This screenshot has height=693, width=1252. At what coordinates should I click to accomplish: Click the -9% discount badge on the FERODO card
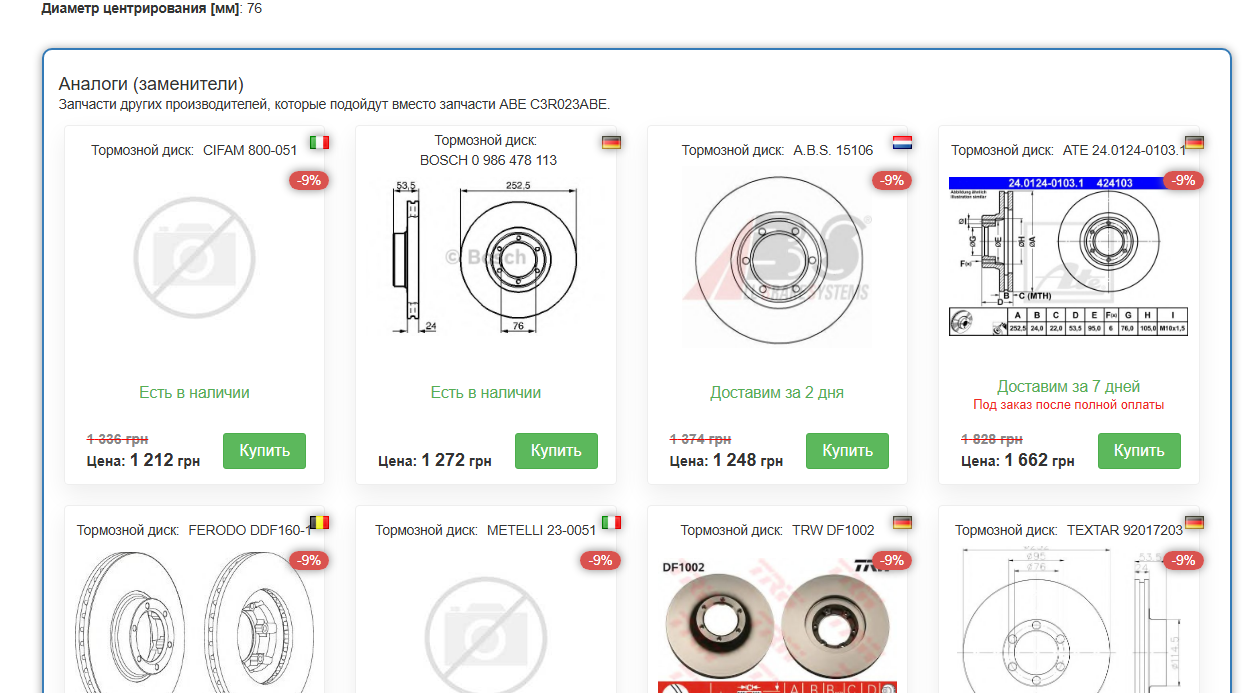(x=309, y=560)
